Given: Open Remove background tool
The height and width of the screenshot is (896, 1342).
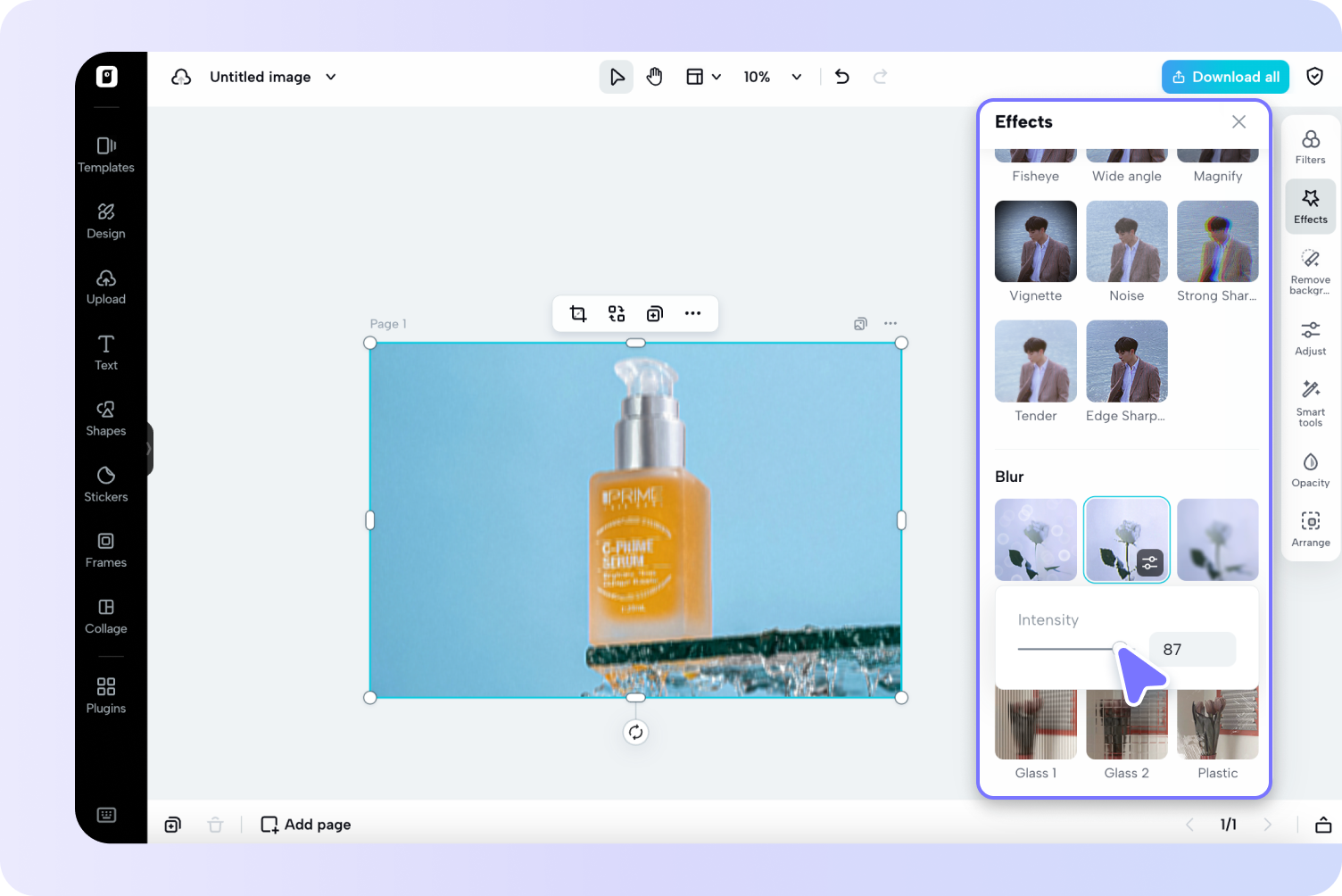Looking at the screenshot, I should 1311,271.
